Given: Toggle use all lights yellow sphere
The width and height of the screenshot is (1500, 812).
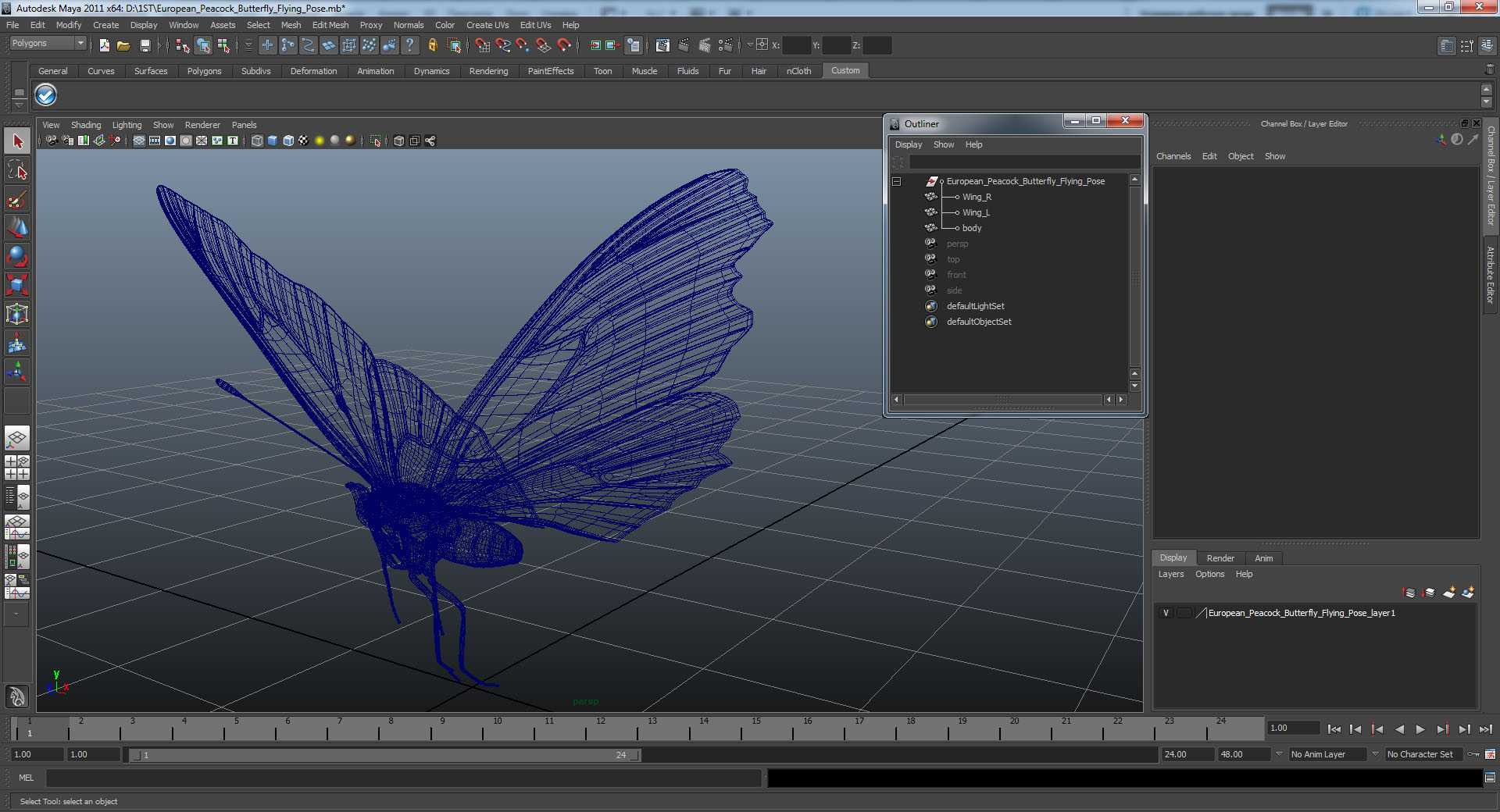Looking at the screenshot, I should pyautogui.click(x=320, y=141).
